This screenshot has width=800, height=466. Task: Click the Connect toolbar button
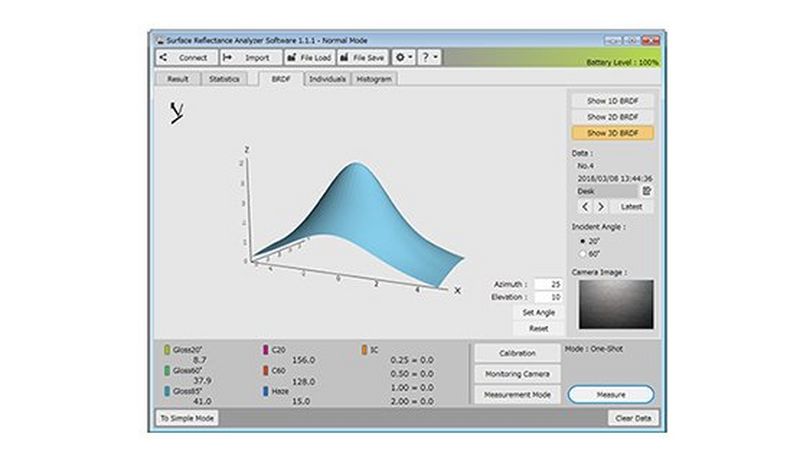click(185, 58)
